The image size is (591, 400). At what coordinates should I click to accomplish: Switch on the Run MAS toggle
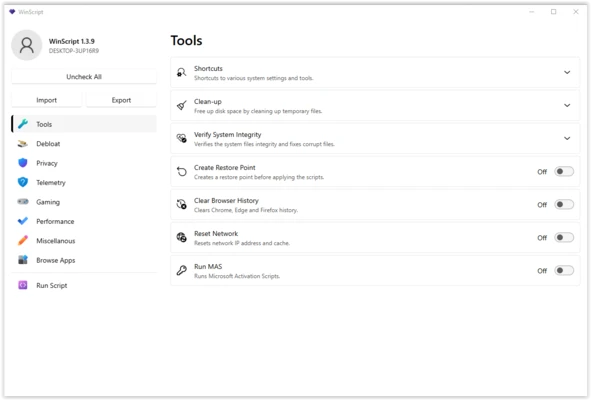(564, 270)
